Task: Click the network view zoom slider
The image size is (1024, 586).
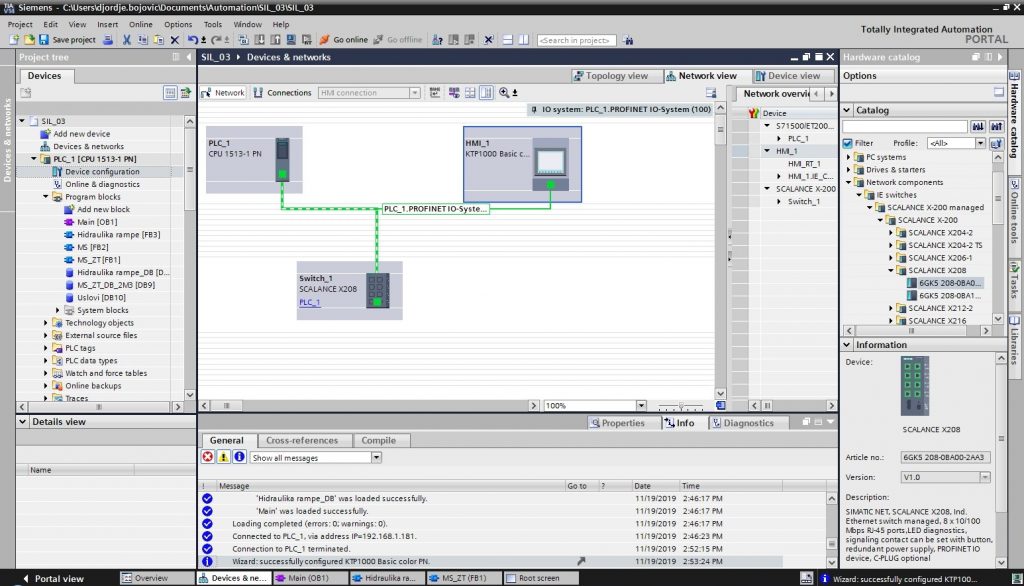Action: coord(682,406)
